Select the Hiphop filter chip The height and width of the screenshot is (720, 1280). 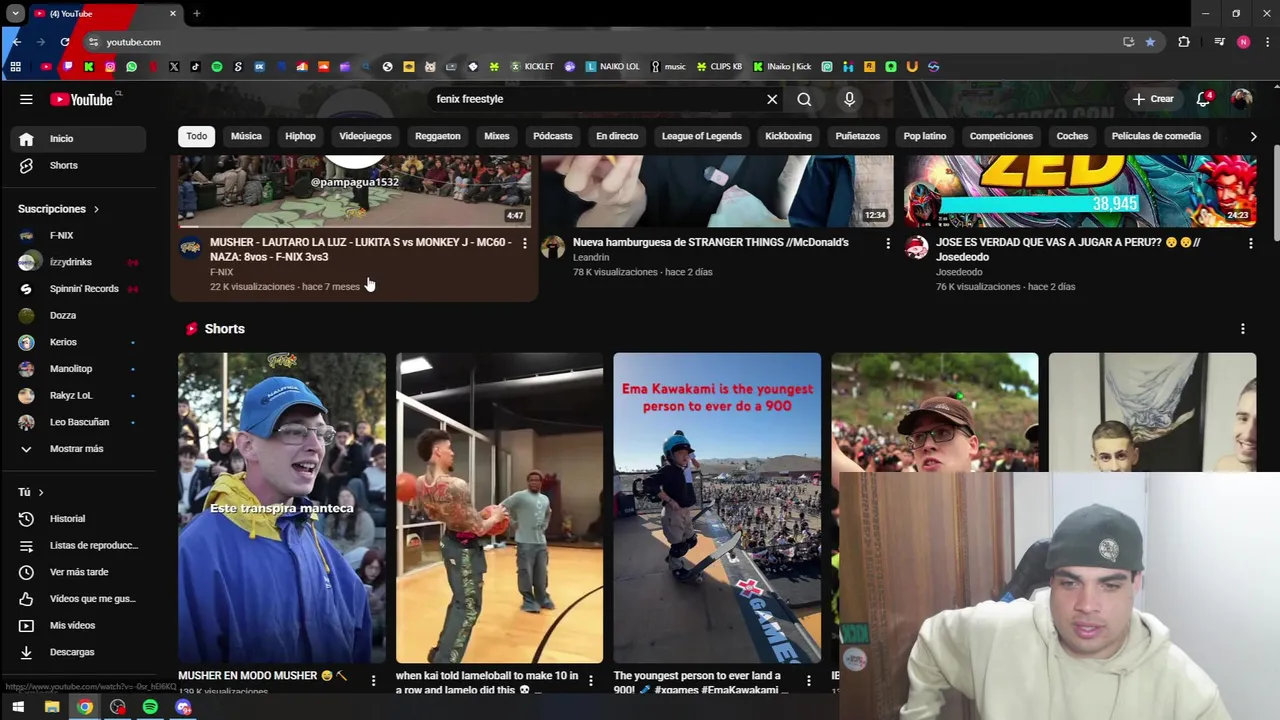click(x=300, y=136)
